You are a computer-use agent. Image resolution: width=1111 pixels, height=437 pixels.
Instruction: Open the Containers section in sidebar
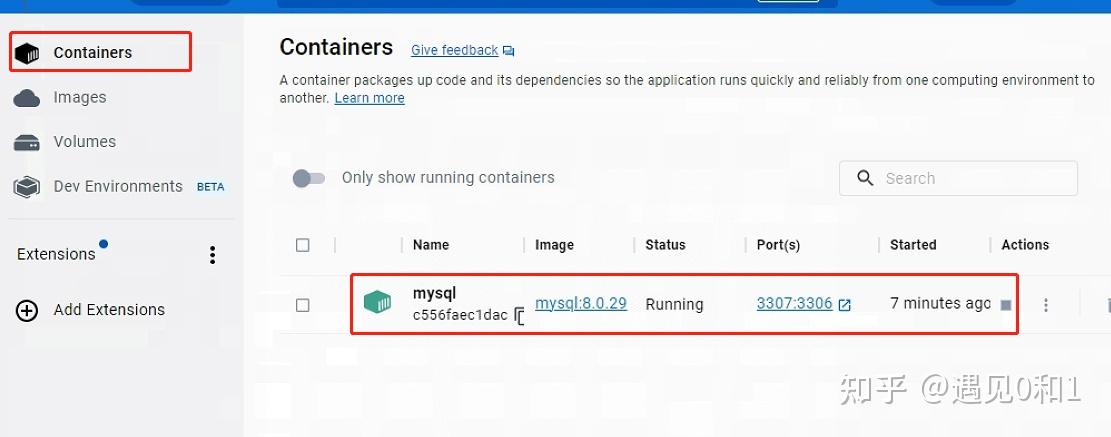point(92,52)
